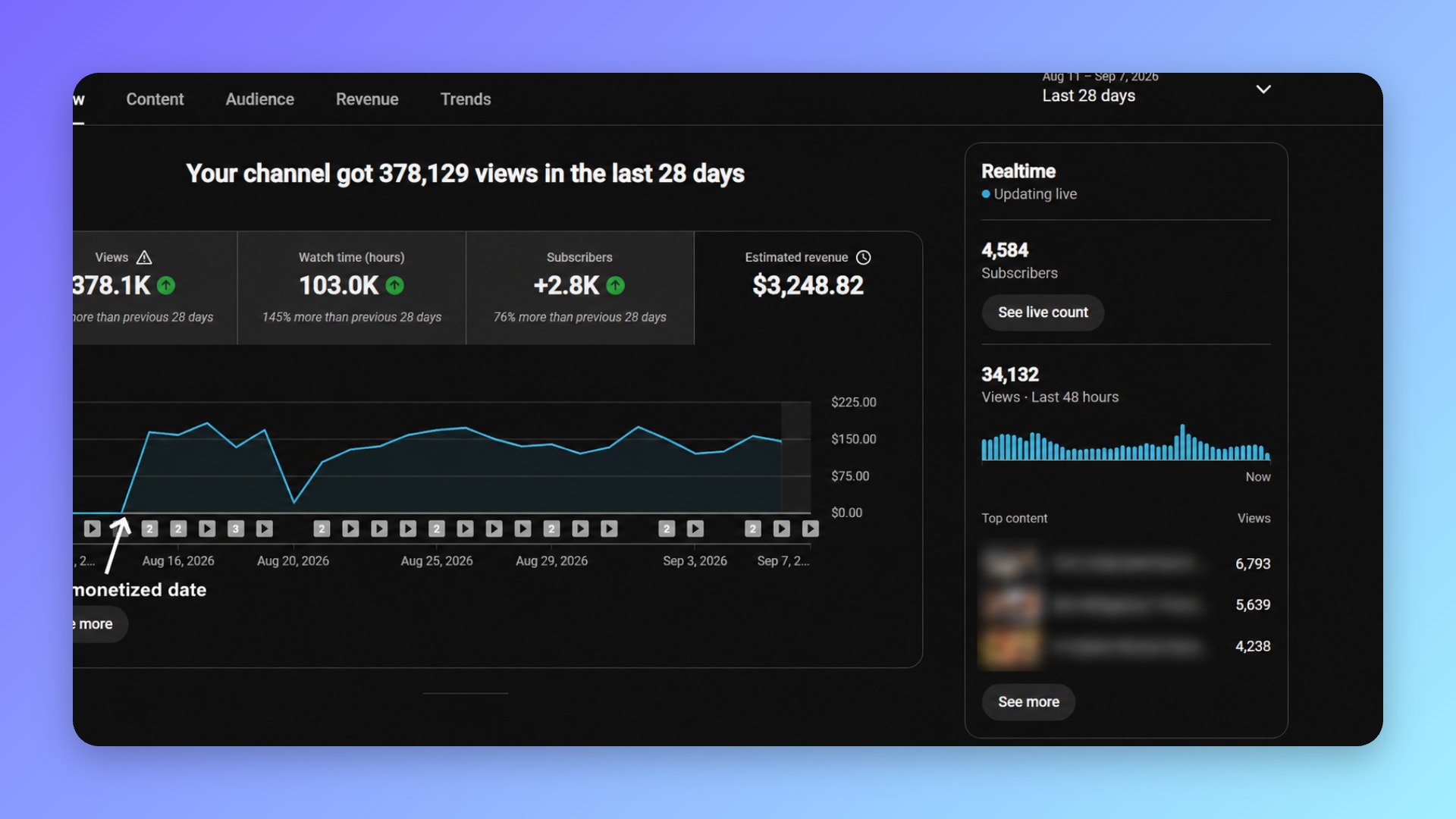Switch to the Audience tab
The image size is (1456, 819).
click(259, 99)
